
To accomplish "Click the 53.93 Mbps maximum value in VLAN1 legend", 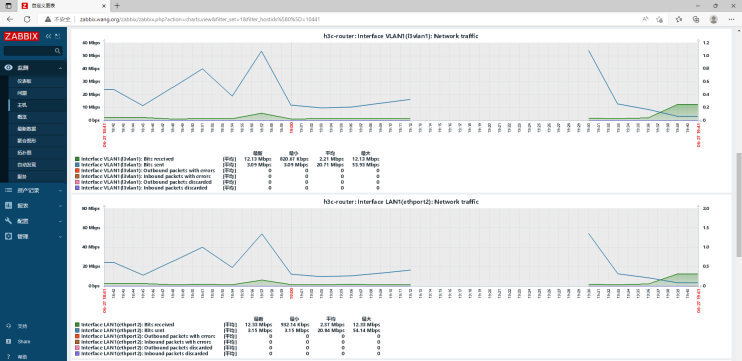I will [x=365, y=165].
